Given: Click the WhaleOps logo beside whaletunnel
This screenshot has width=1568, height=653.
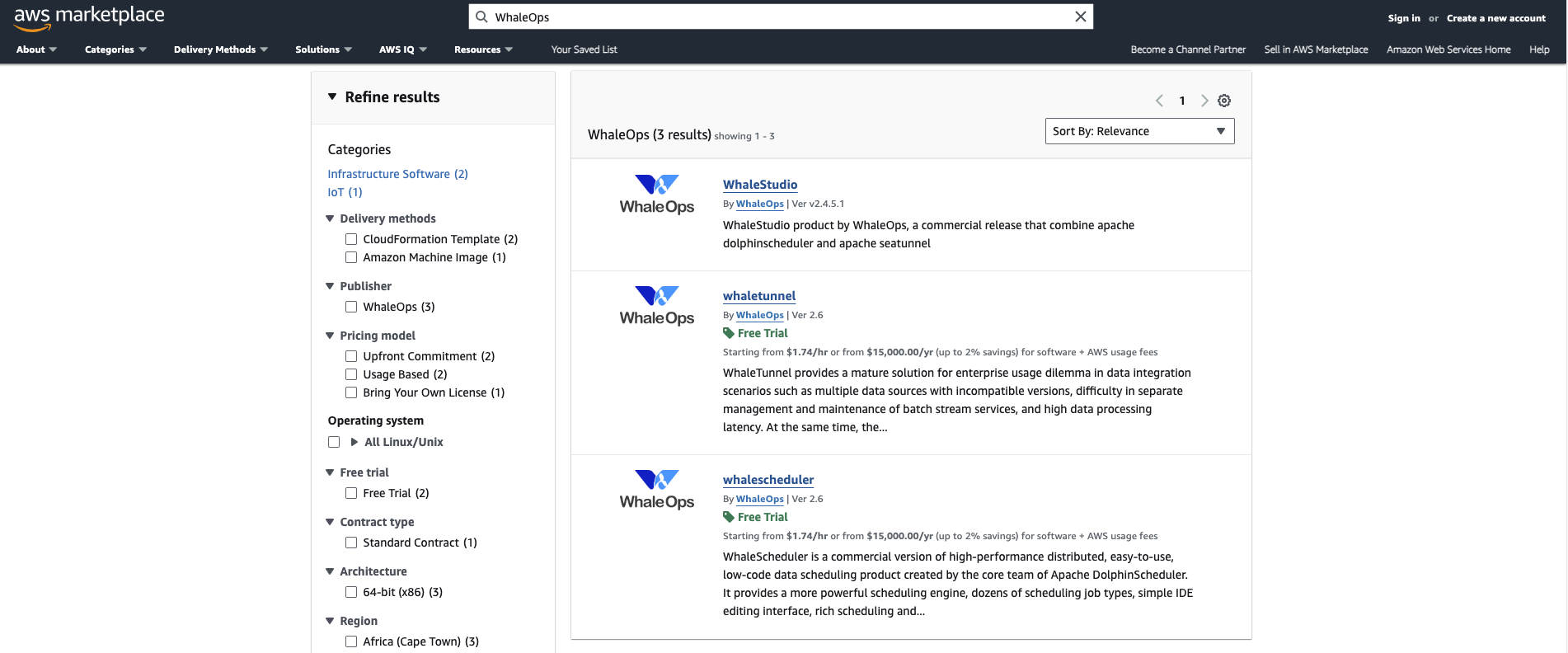Looking at the screenshot, I should (657, 306).
